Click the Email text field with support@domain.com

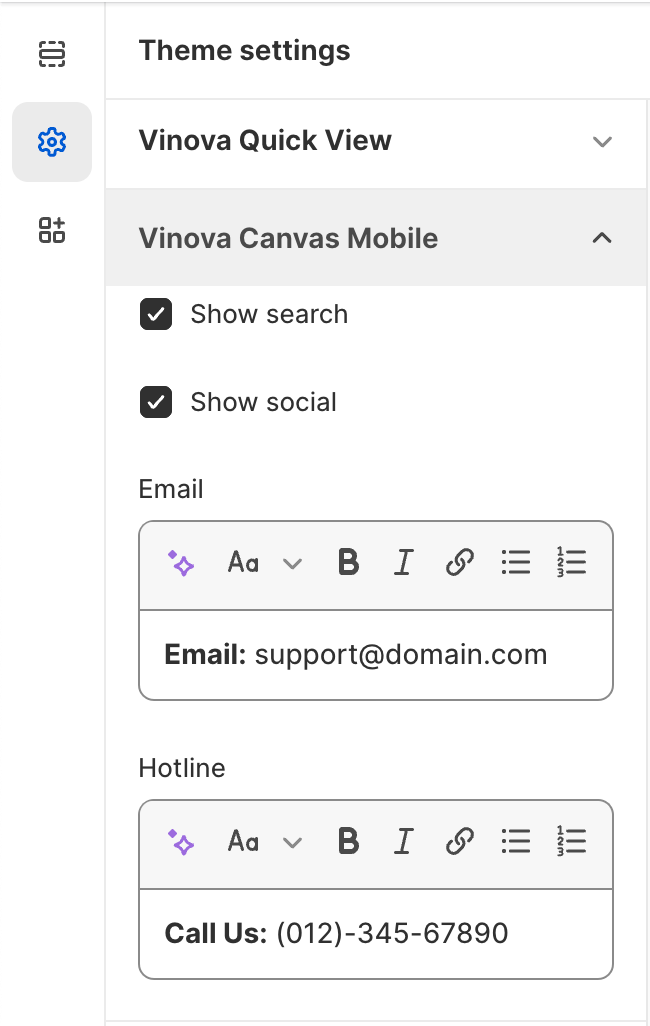tap(375, 656)
